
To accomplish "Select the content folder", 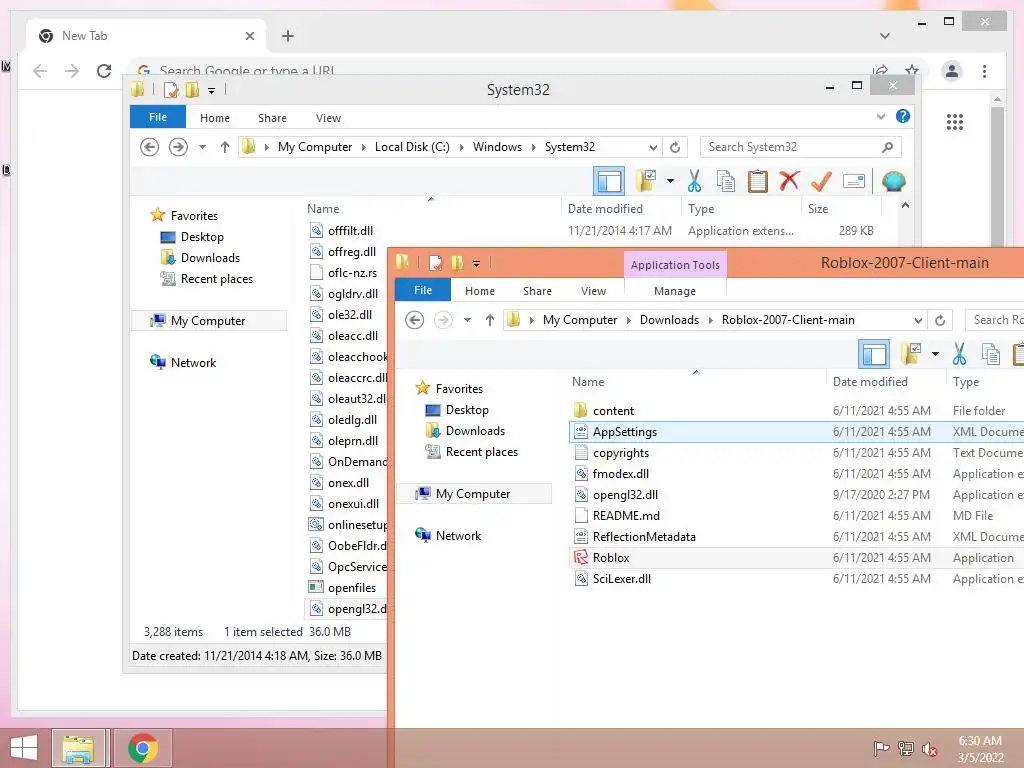I will (x=603, y=411).
